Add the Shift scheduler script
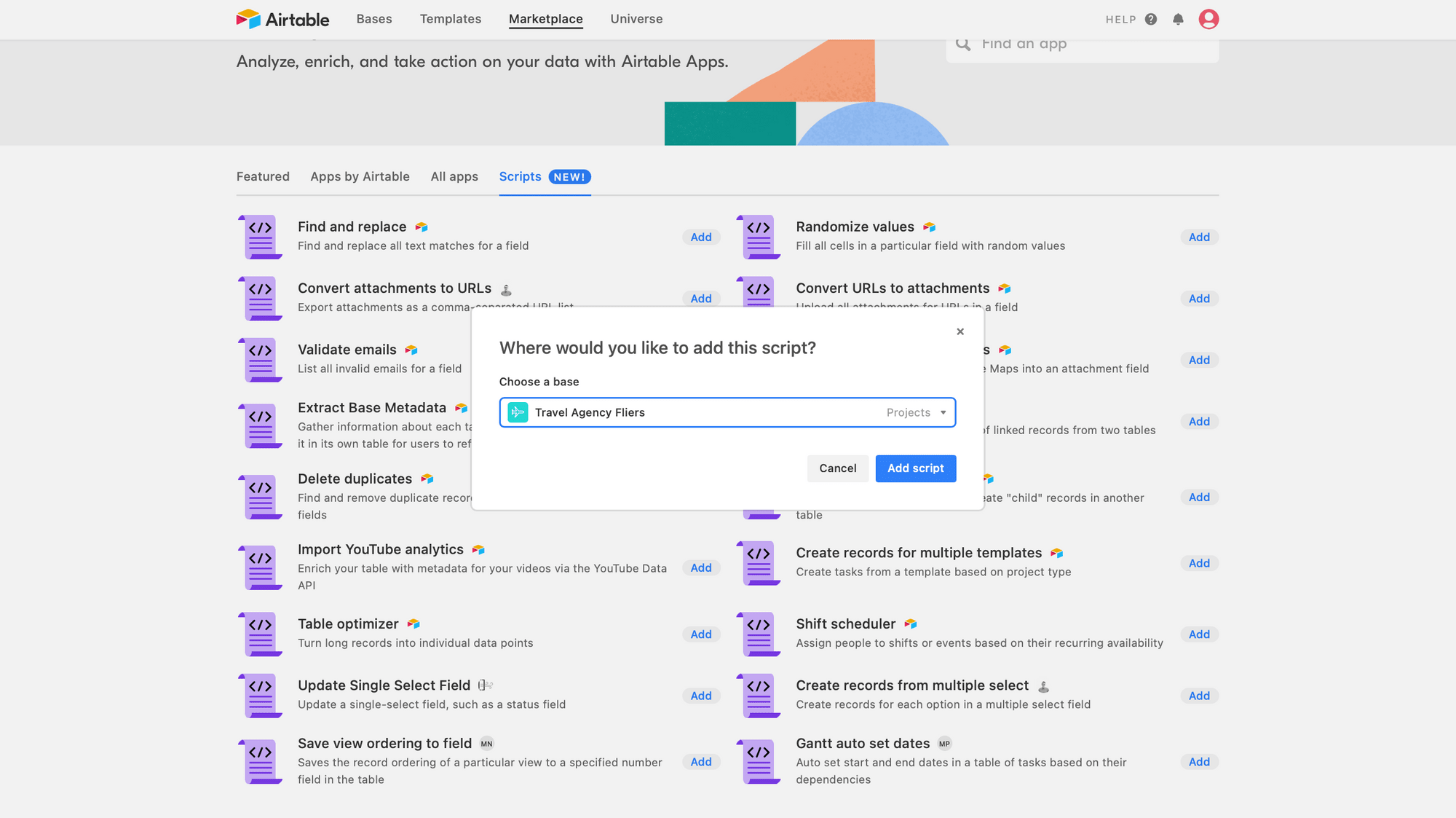1456x818 pixels. [x=1199, y=634]
